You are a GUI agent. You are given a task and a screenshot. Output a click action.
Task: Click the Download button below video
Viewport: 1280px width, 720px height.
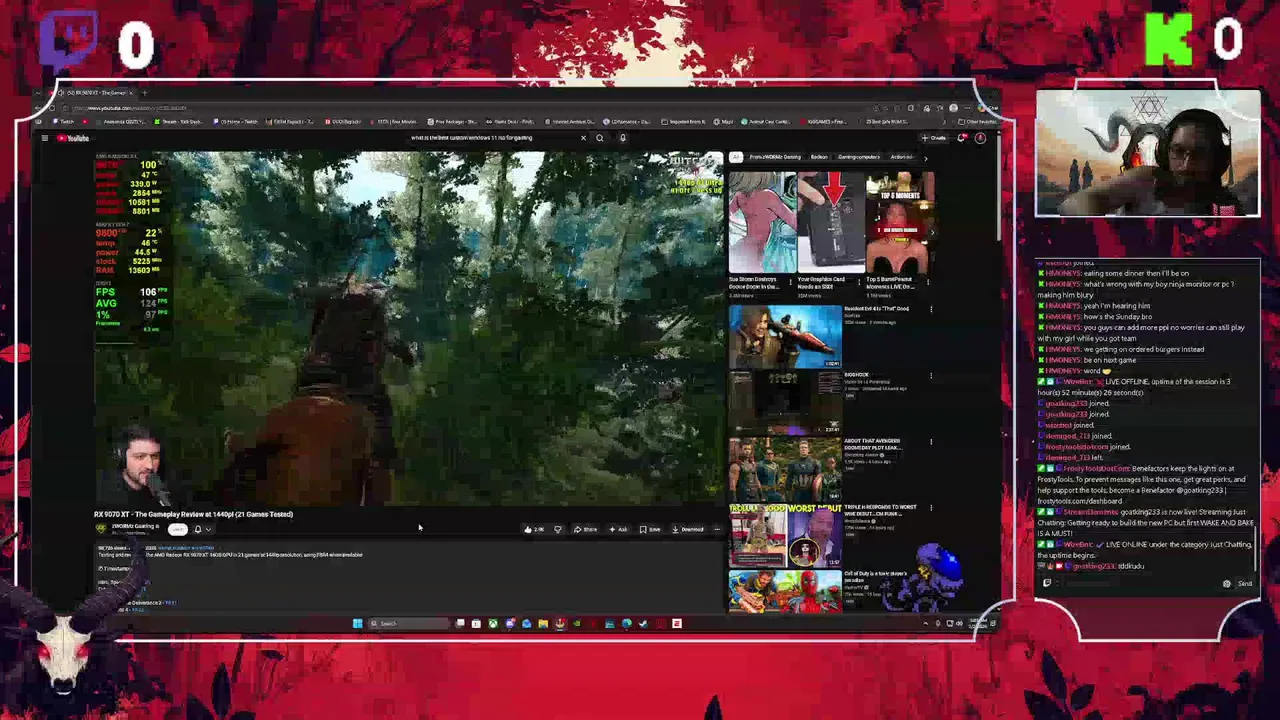(688, 530)
